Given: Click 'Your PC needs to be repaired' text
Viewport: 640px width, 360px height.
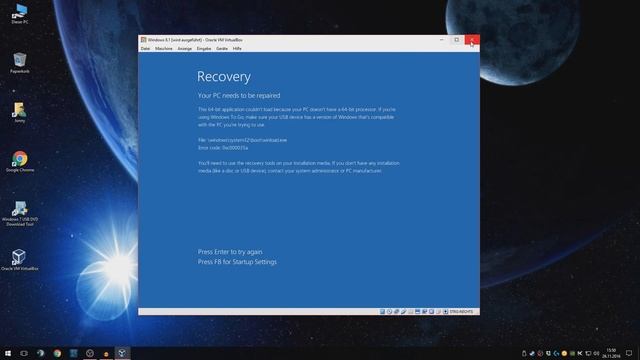Looking at the screenshot, I should coord(239,96).
